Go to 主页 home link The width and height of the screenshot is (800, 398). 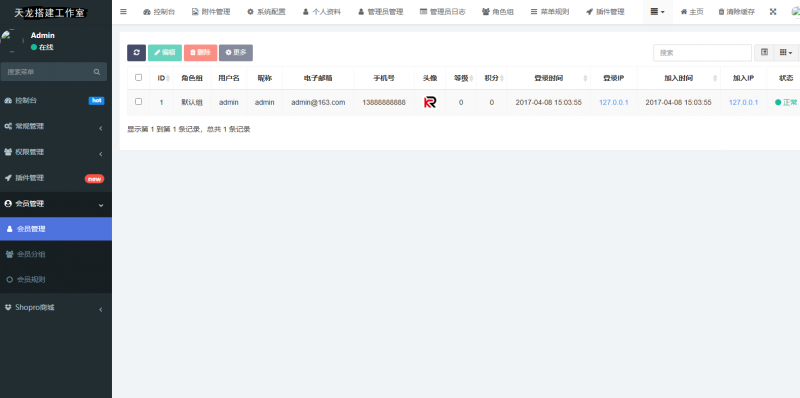tap(691, 12)
